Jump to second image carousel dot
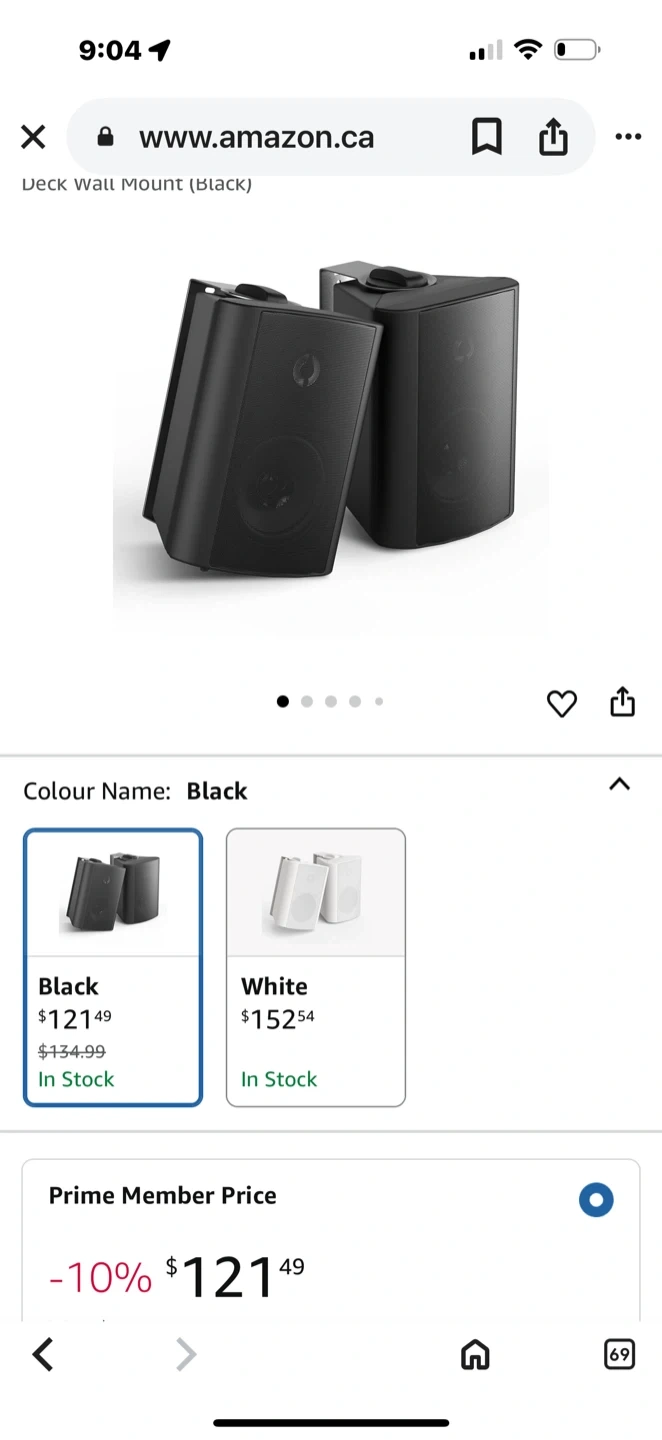The height and width of the screenshot is (1440, 662). [x=307, y=702]
